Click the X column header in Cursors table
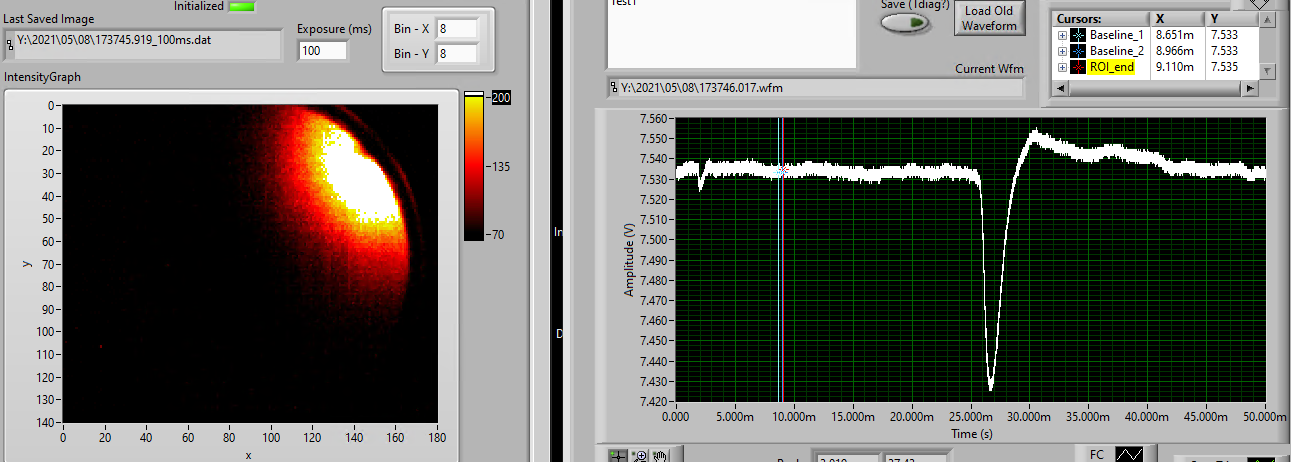The height and width of the screenshot is (462, 1291). pos(1161,19)
